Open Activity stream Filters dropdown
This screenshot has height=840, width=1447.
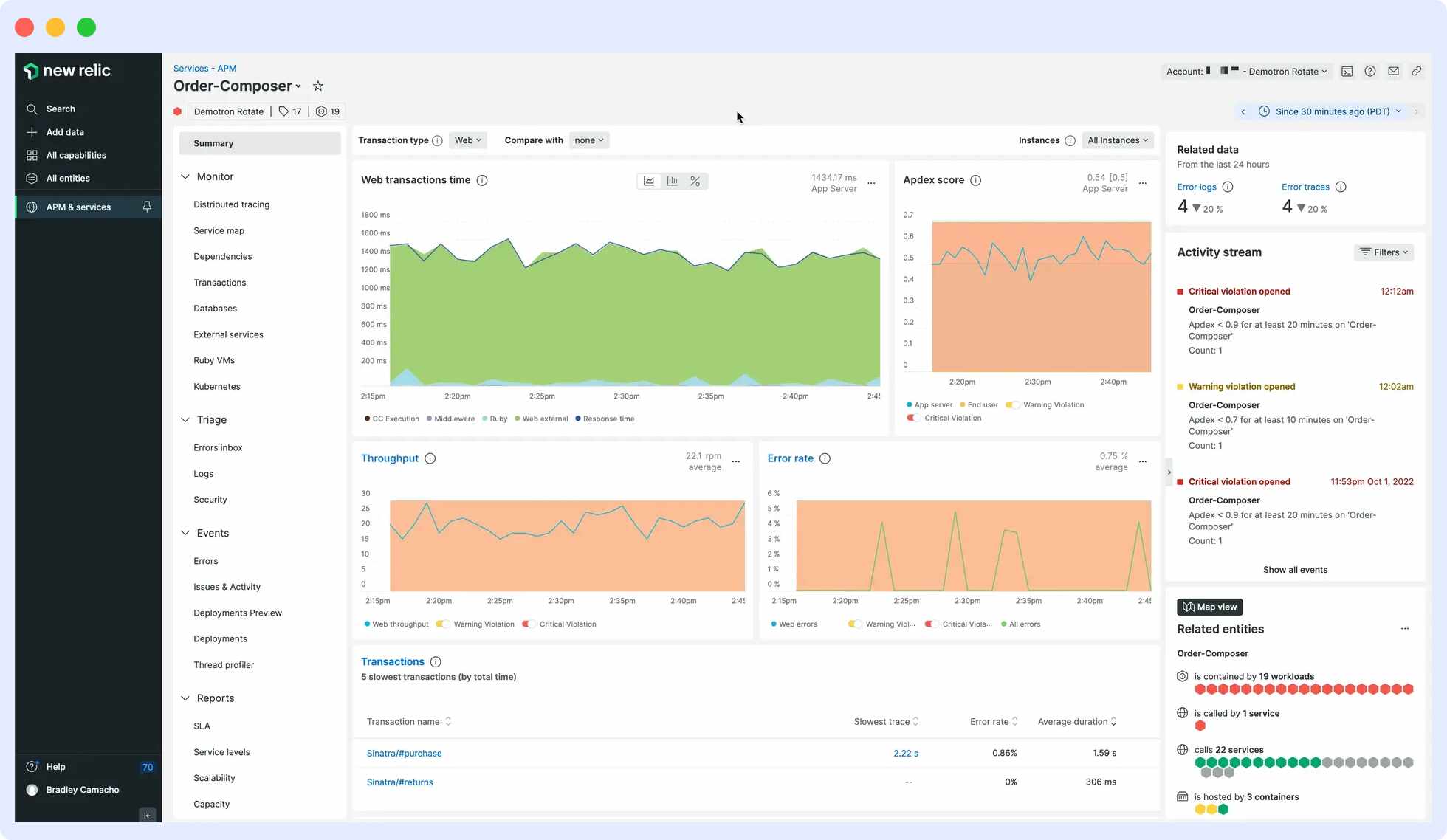1384,252
